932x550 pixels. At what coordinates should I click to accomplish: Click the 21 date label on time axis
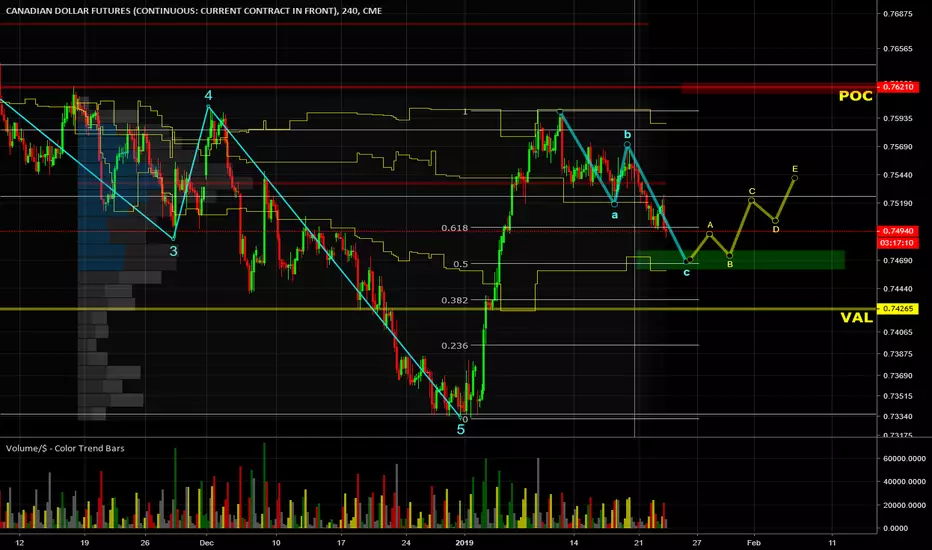(x=638, y=542)
